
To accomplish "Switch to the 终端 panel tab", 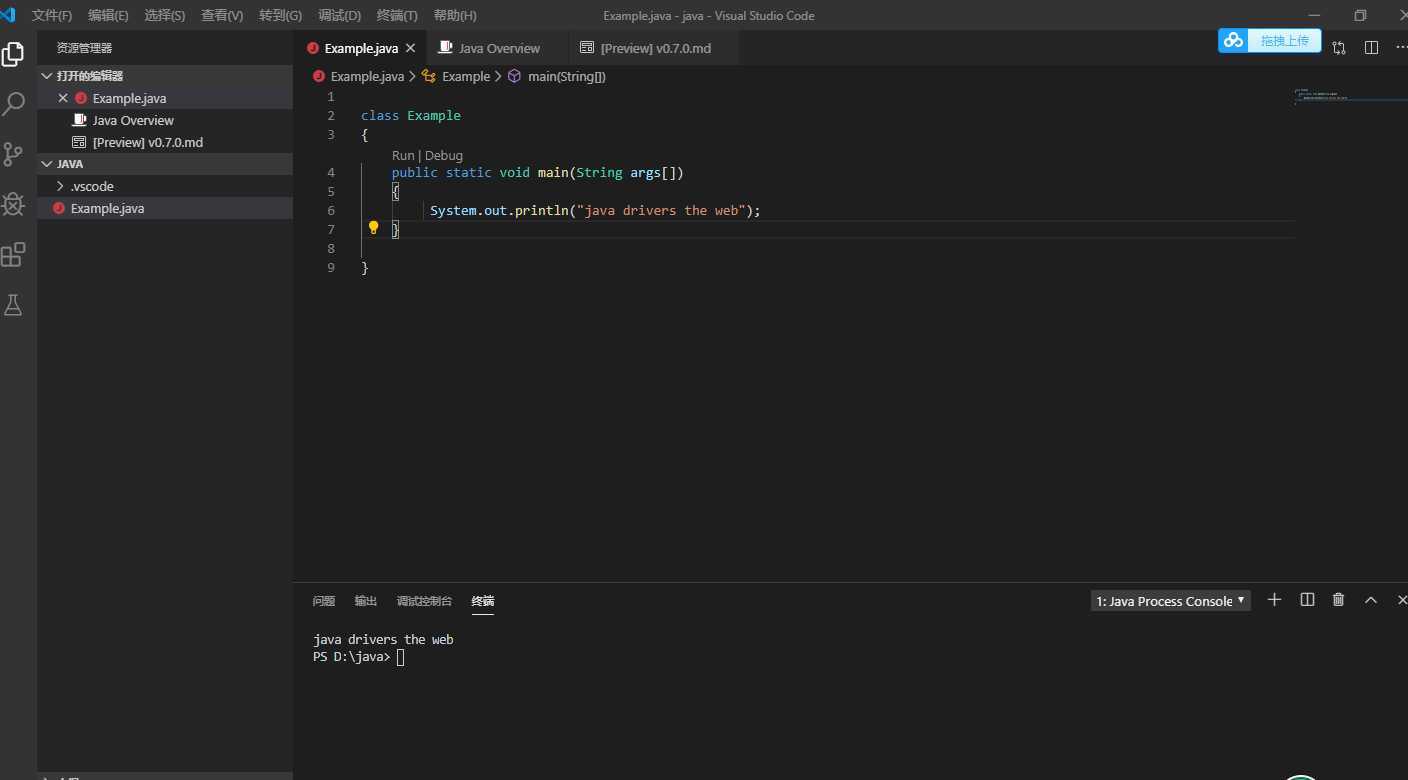I will pyautogui.click(x=483, y=601).
